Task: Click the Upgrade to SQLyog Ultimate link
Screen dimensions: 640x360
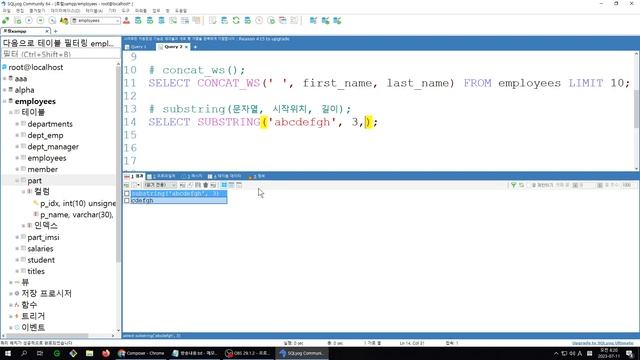Action: pyautogui.click(x=602, y=343)
